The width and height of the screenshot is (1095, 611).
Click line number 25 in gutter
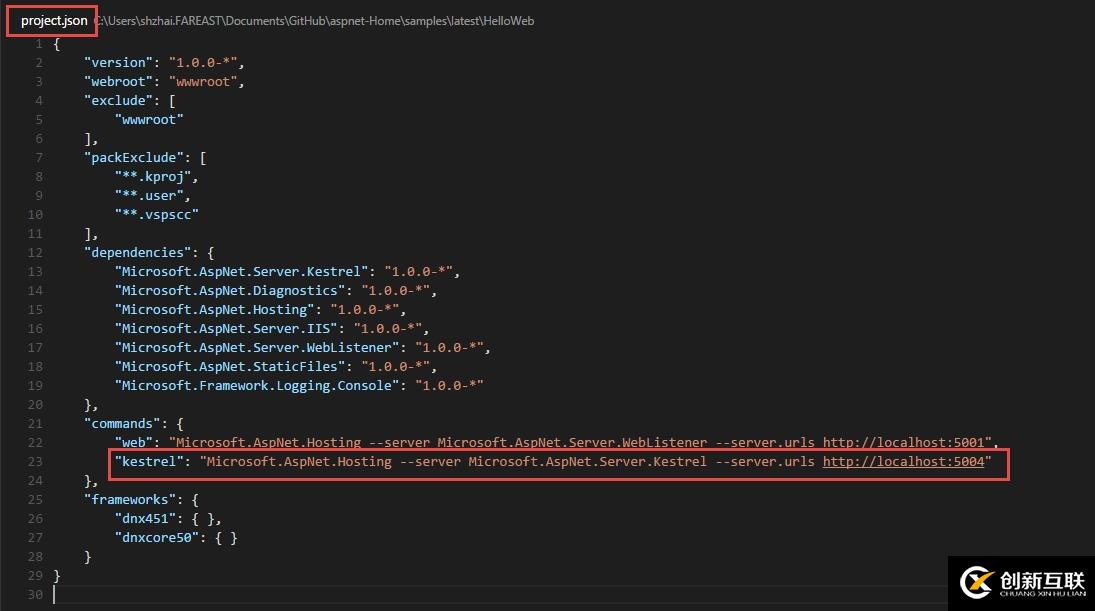(35, 500)
